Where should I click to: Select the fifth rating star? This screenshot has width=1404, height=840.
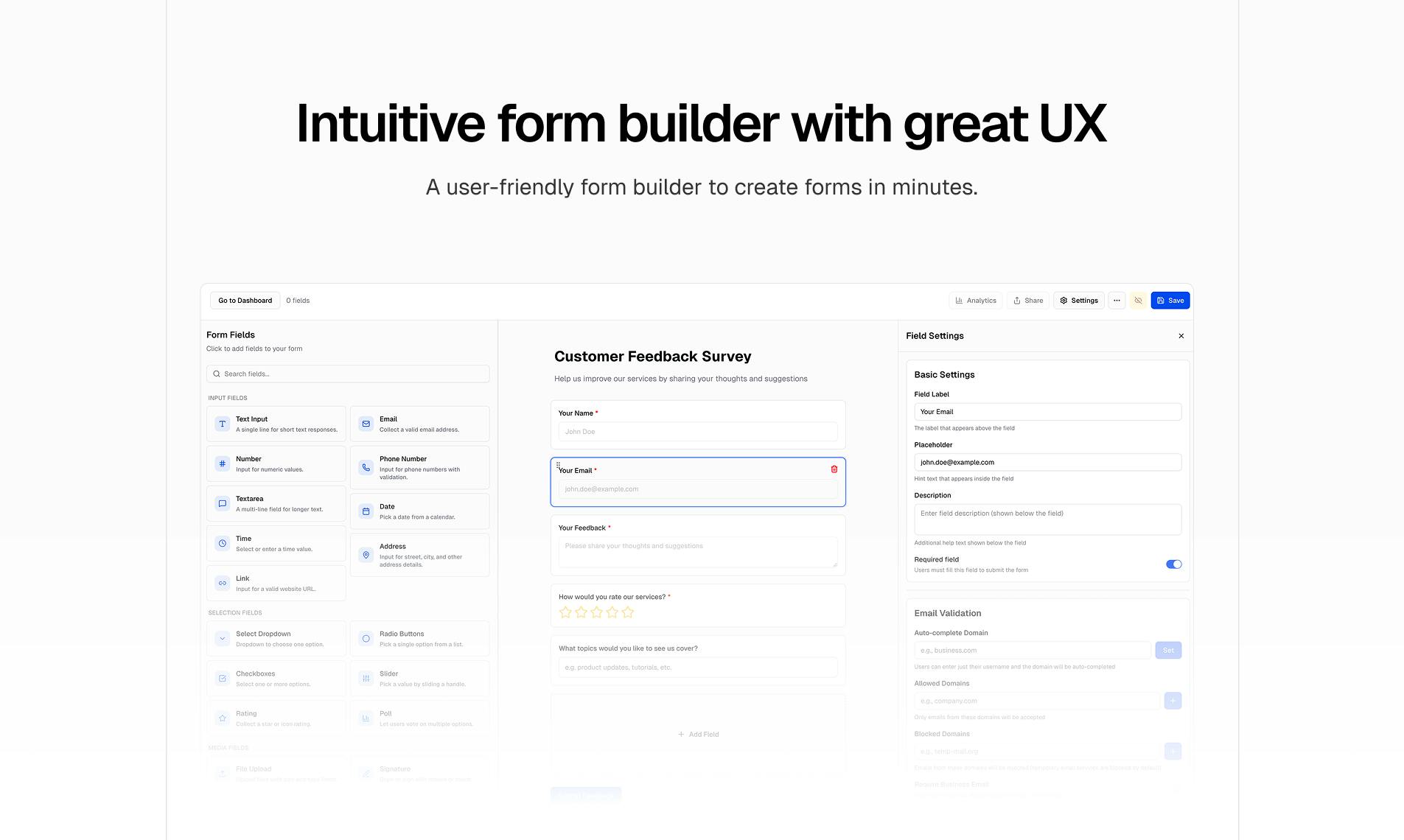coord(627,612)
